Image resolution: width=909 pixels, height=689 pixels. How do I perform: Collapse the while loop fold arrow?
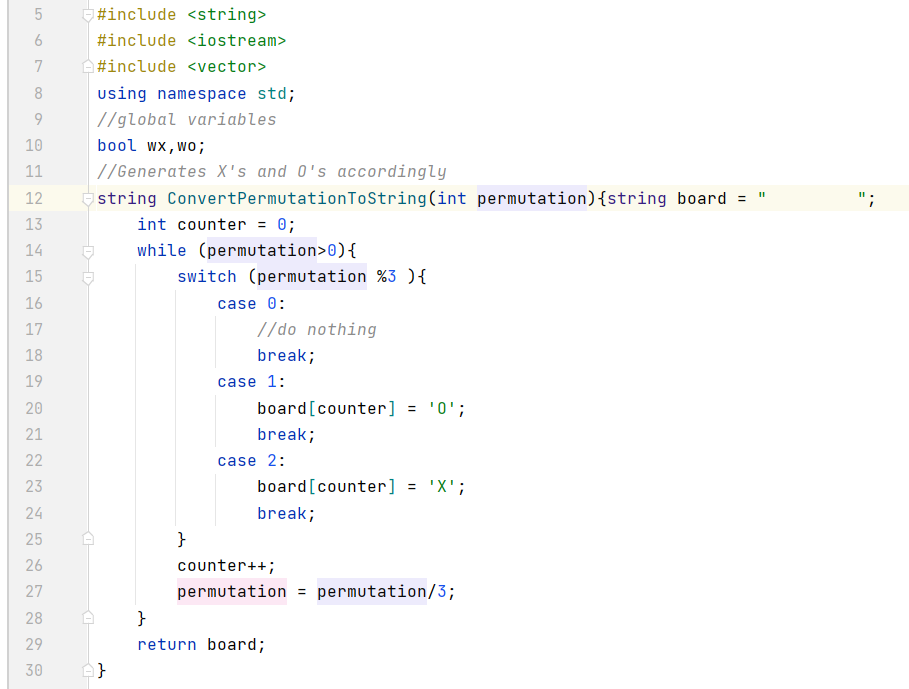coord(87,250)
